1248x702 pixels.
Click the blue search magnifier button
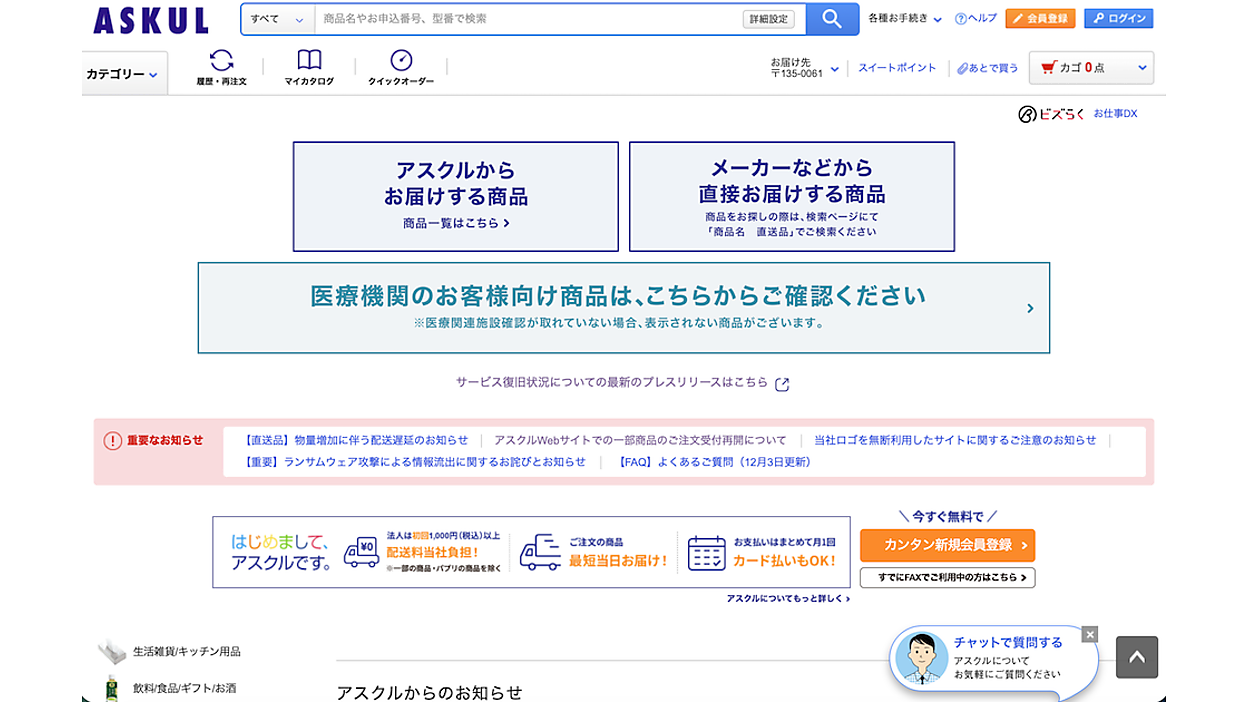pos(832,19)
